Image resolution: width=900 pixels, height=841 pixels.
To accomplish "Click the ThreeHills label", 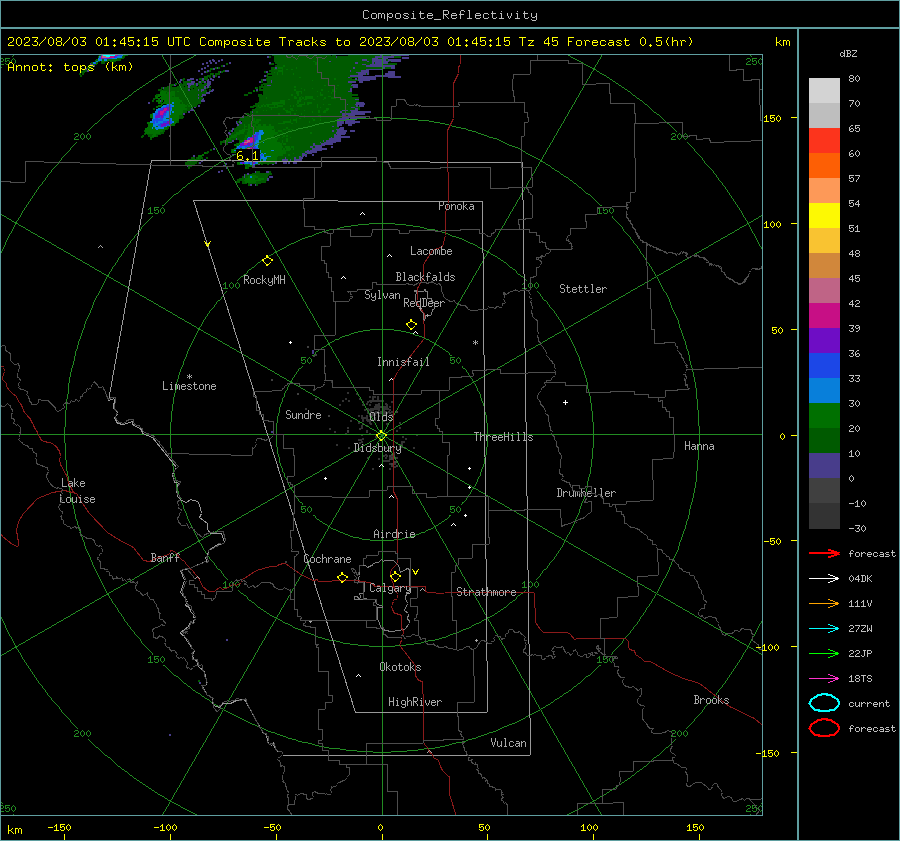I will click(503, 437).
